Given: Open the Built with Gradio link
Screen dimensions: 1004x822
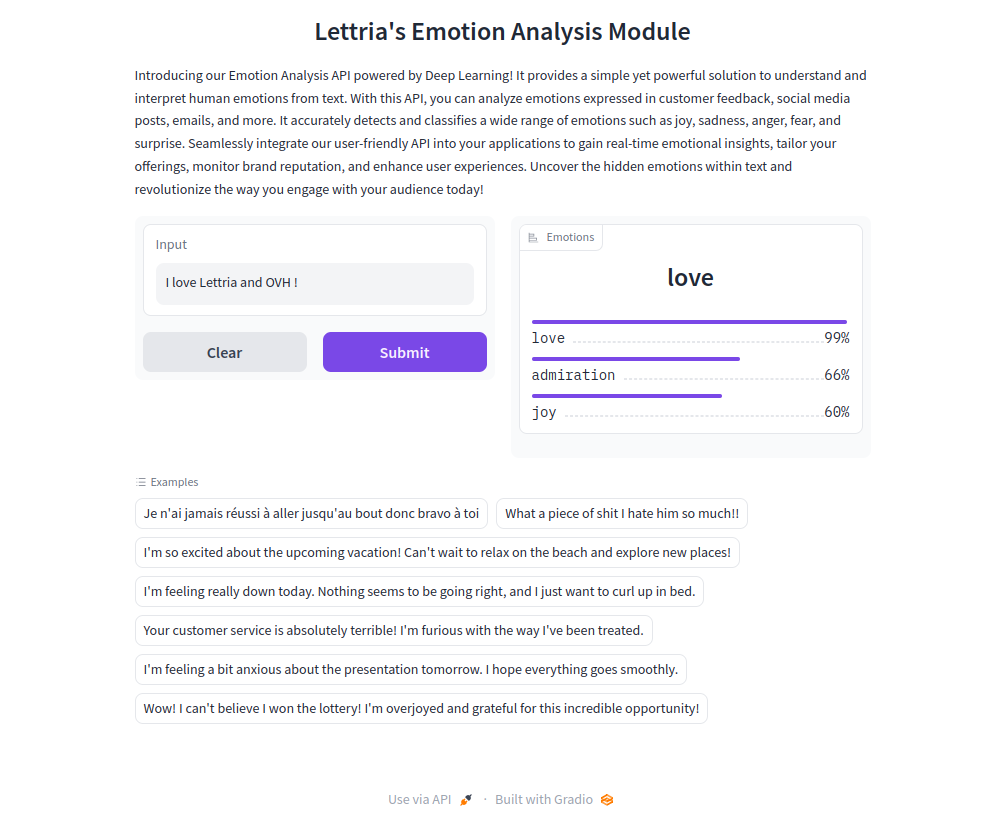Looking at the screenshot, I should (x=544, y=800).
